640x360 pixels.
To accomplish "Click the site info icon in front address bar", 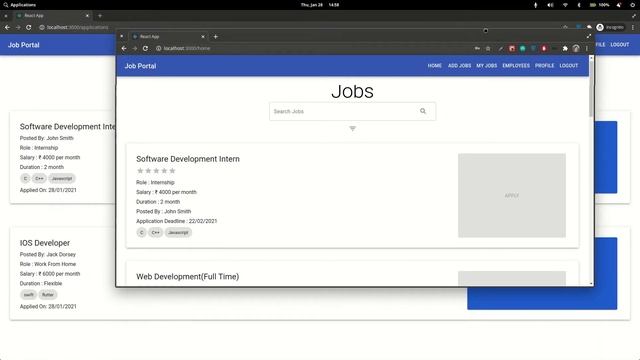I will point(158,48).
